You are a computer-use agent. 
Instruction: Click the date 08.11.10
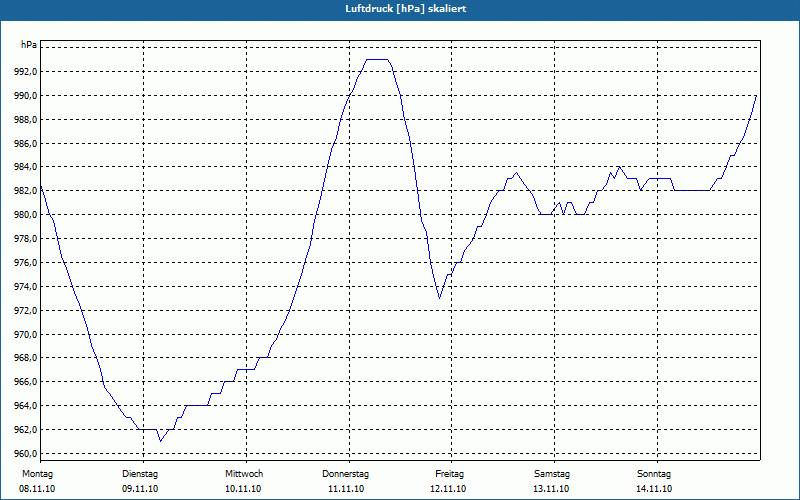[37, 489]
